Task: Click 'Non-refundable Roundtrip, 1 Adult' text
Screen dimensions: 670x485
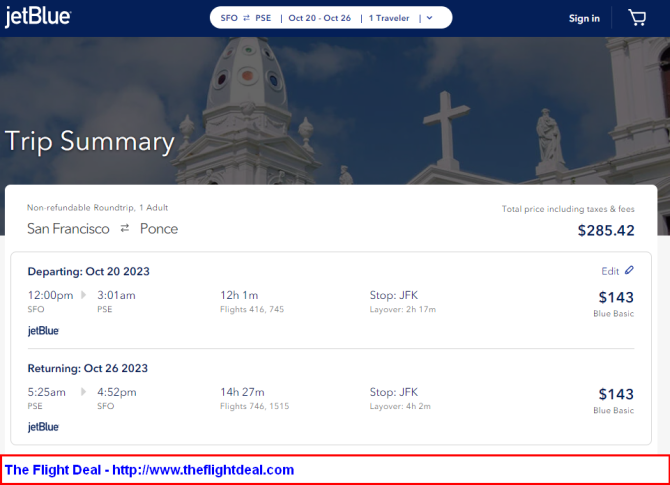Action: click(97, 208)
